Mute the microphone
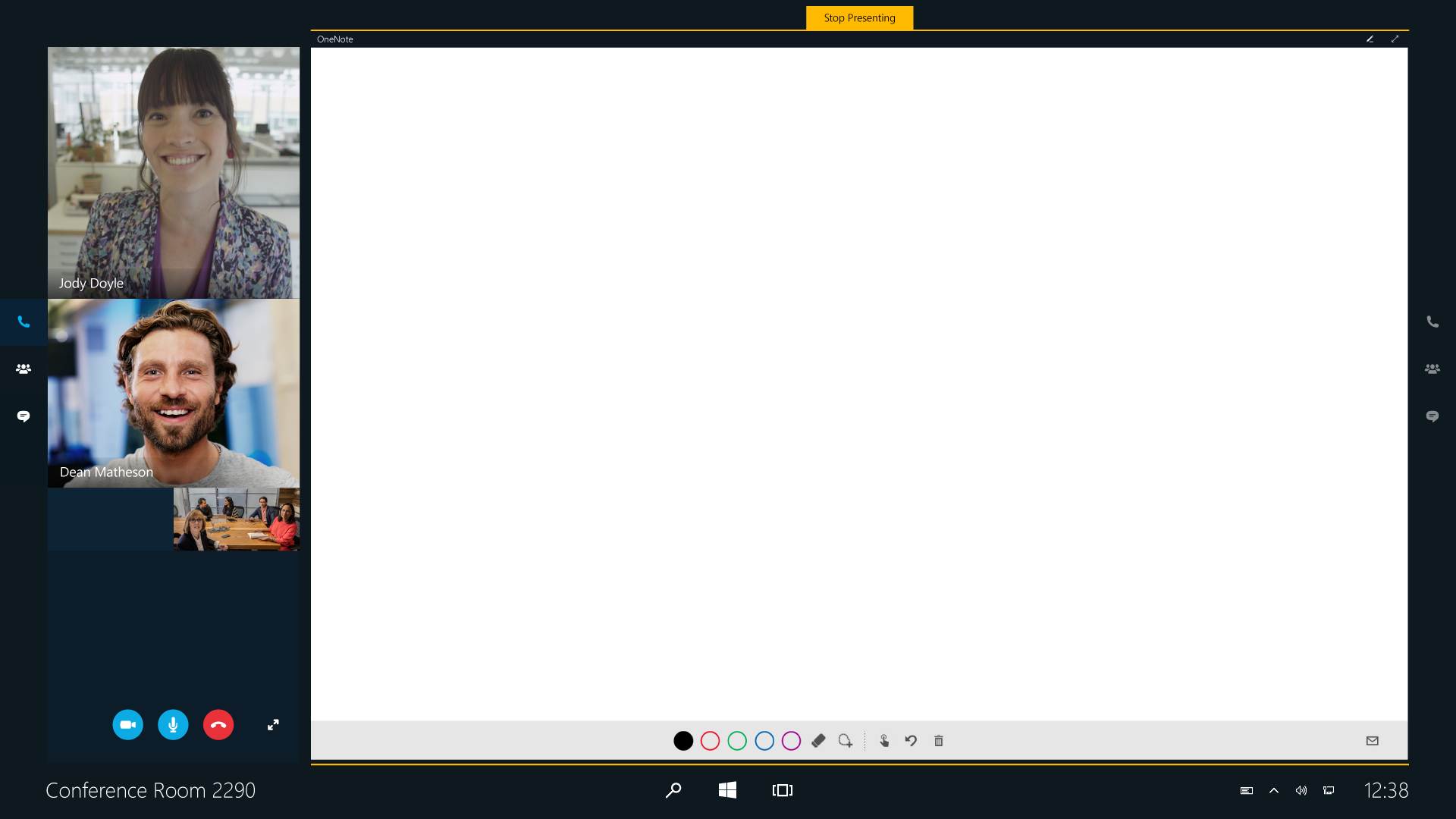 pos(173,725)
